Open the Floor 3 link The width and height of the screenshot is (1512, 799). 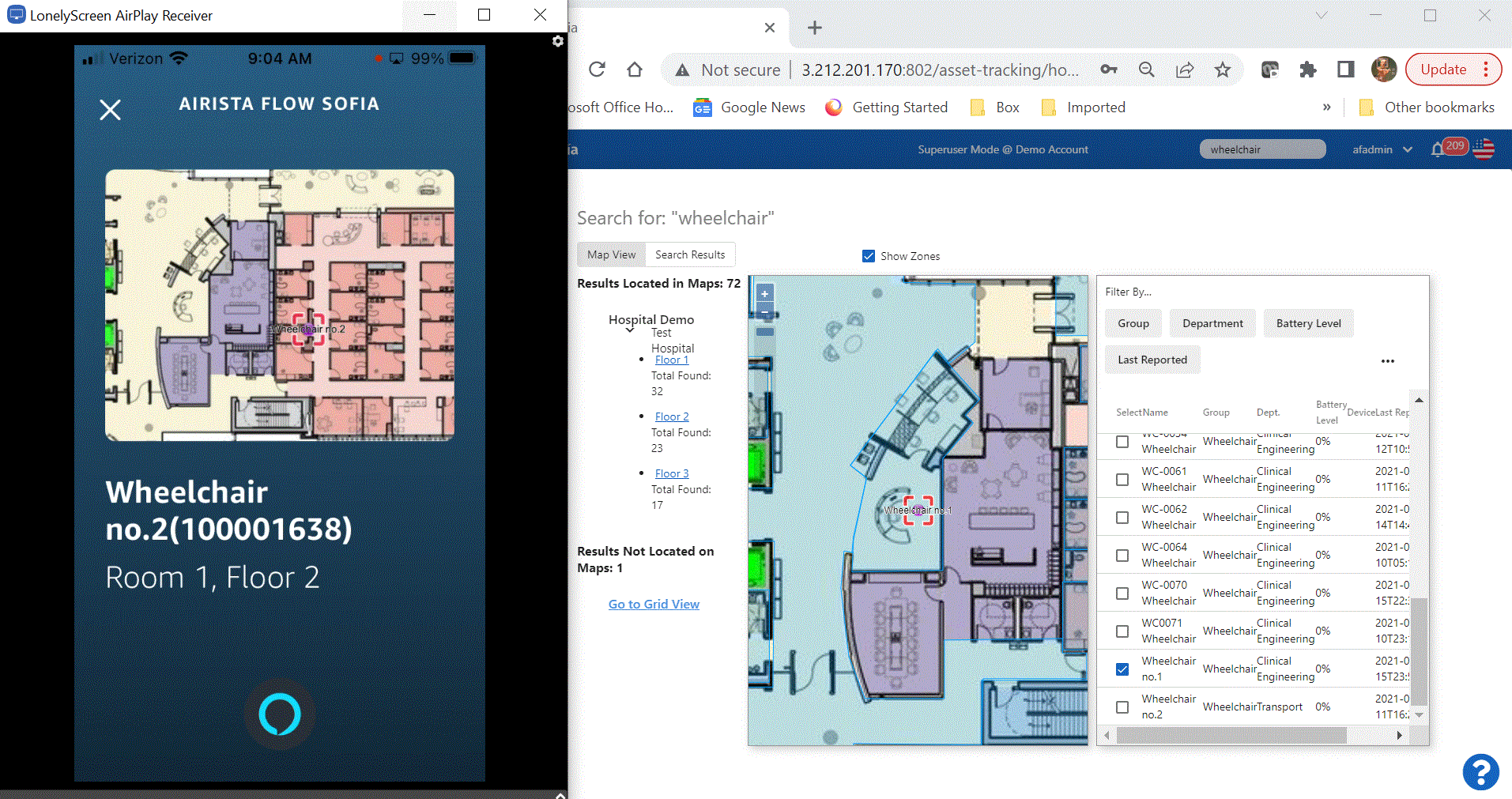point(671,473)
